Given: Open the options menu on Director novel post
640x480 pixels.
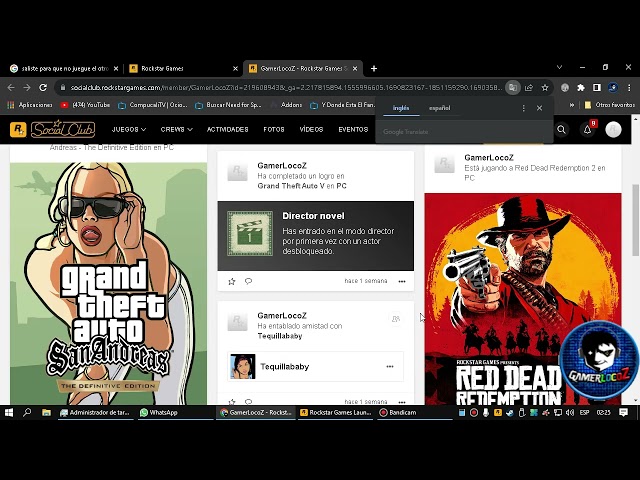Looking at the screenshot, I should click(x=402, y=281).
